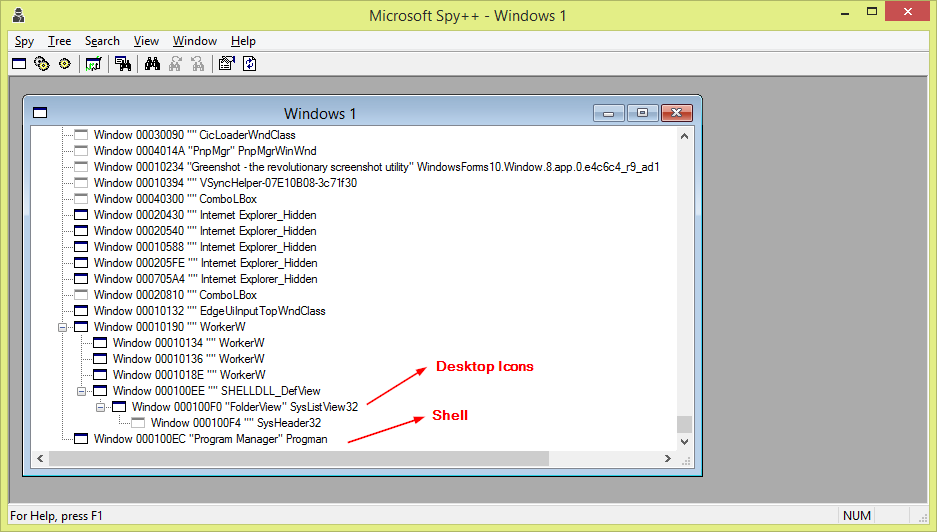Click the tree vertical scrollbar up arrow

pos(685,136)
